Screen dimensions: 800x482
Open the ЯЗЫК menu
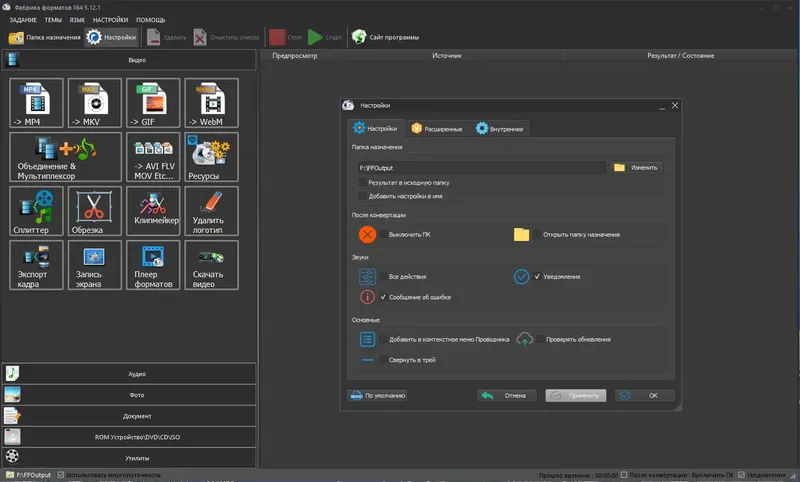coord(77,20)
